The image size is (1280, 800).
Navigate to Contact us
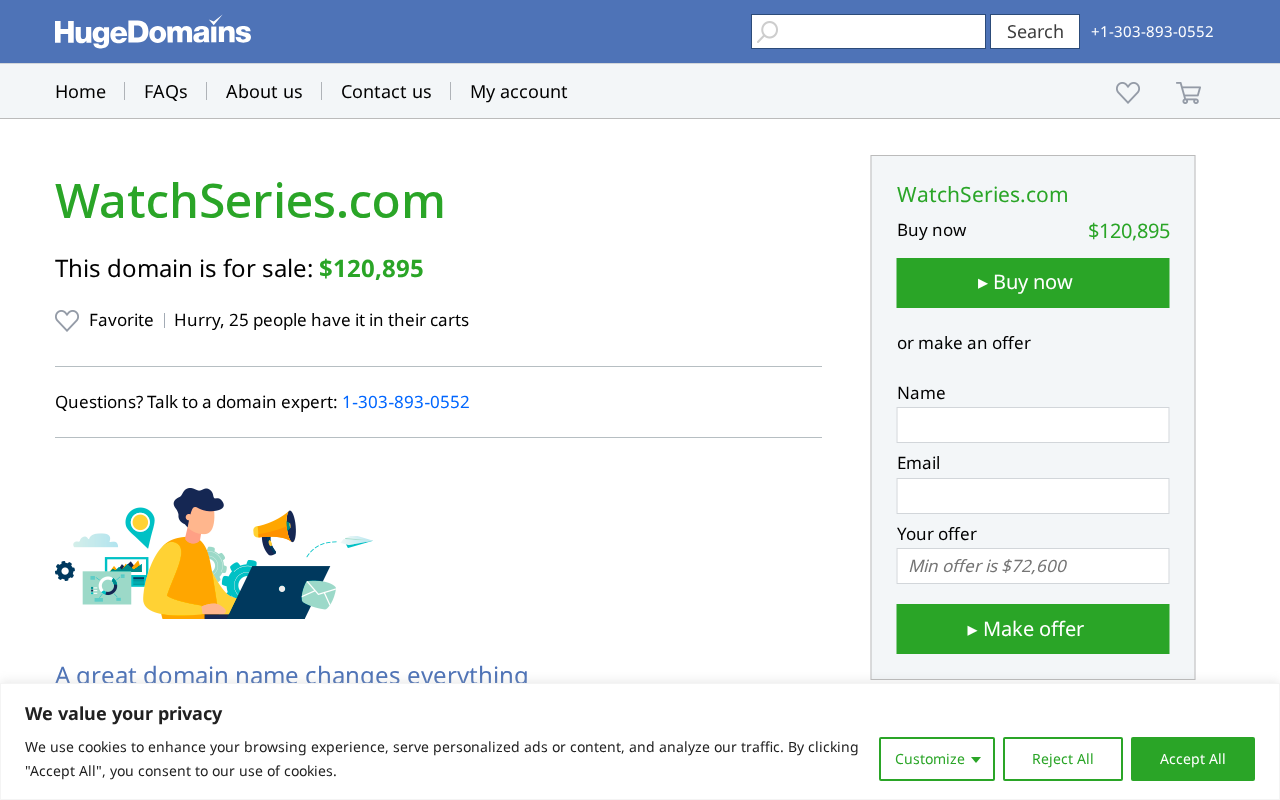(x=386, y=91)
